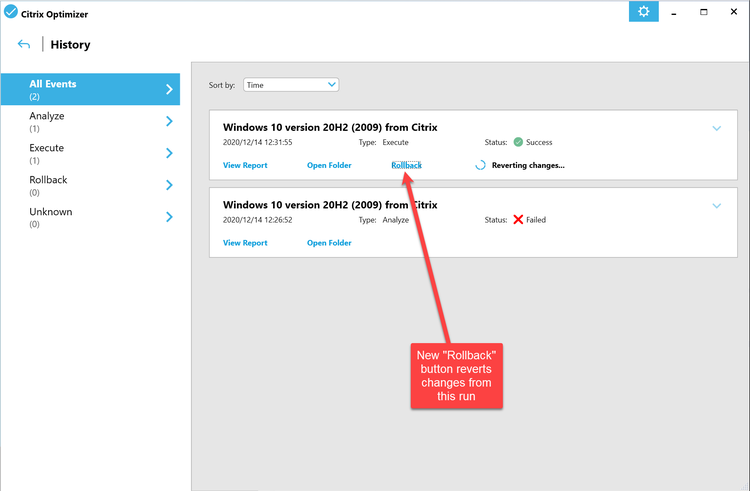The image size is (750, 491).
Task: Open the Rollback category chevron arrow
Action: tap(169, 185)
